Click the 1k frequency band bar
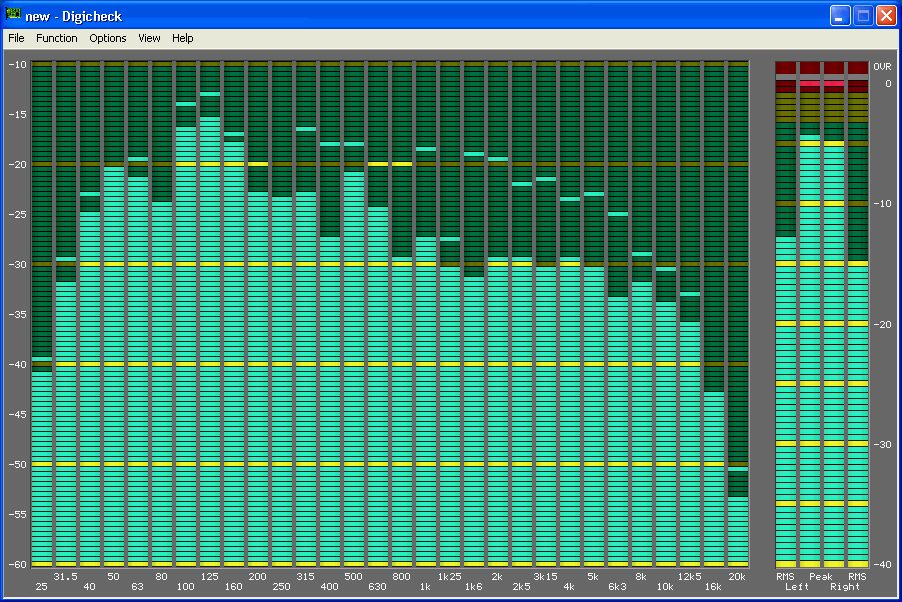 [426, 400]
